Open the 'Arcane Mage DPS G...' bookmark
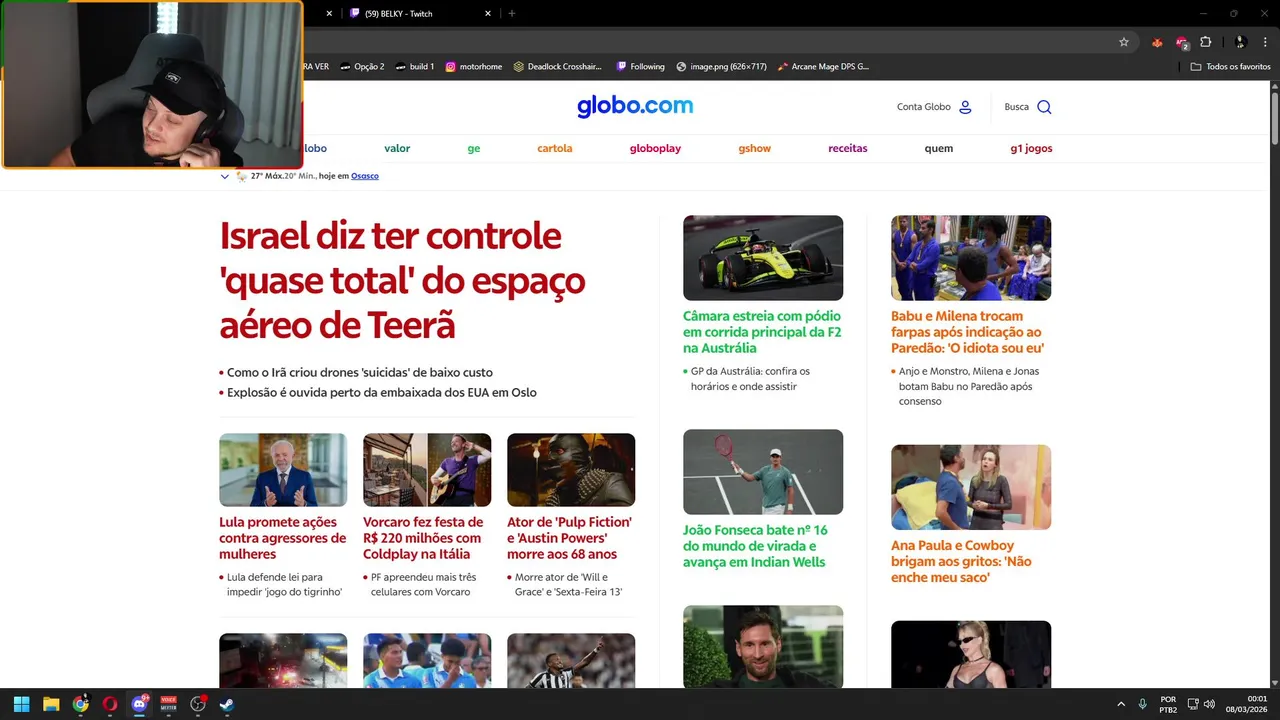The width and height of the screenshot is (1280, 720). [x=823, y=67]
